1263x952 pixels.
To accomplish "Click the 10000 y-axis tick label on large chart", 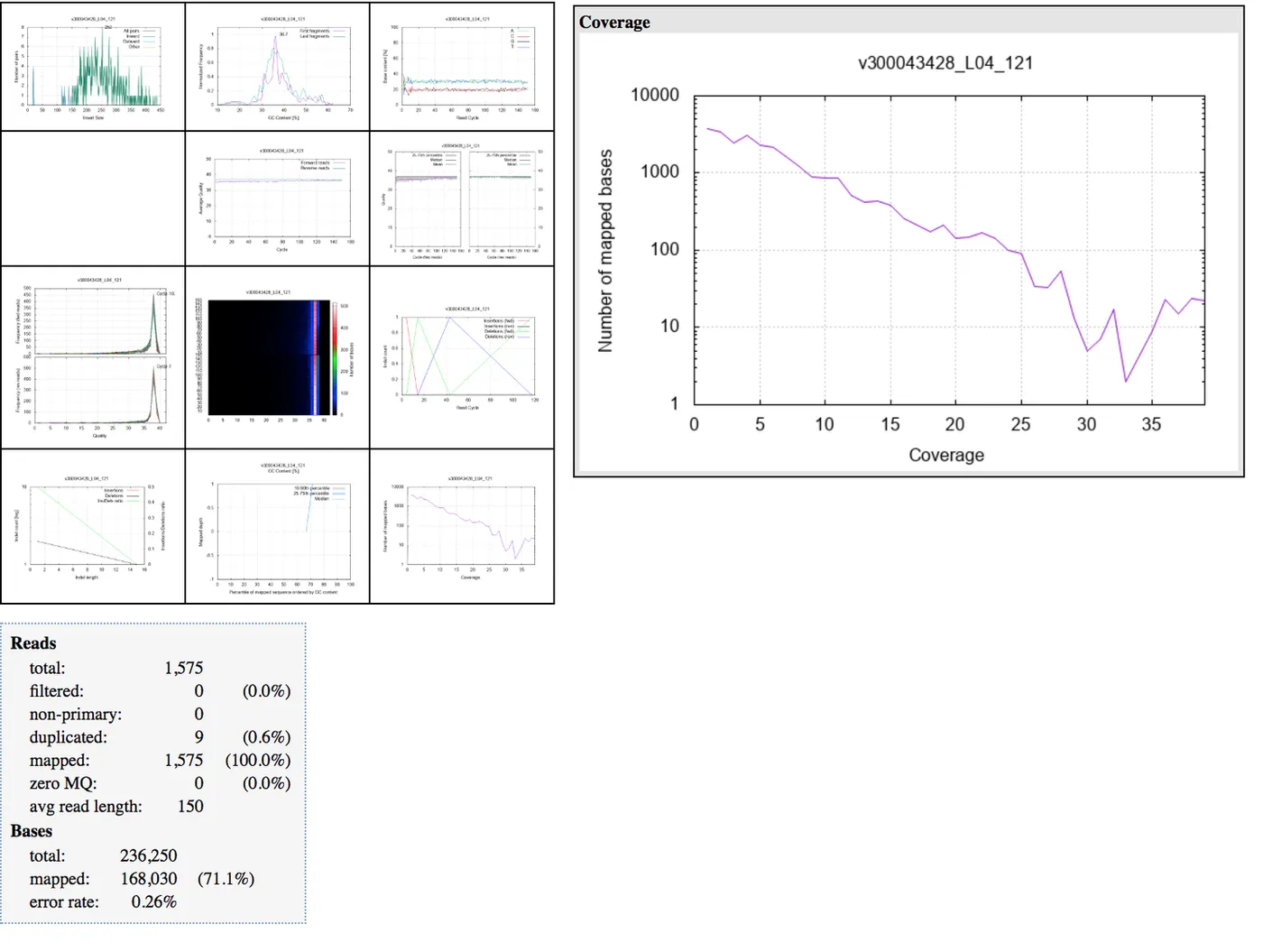I will tap(655, 95).
